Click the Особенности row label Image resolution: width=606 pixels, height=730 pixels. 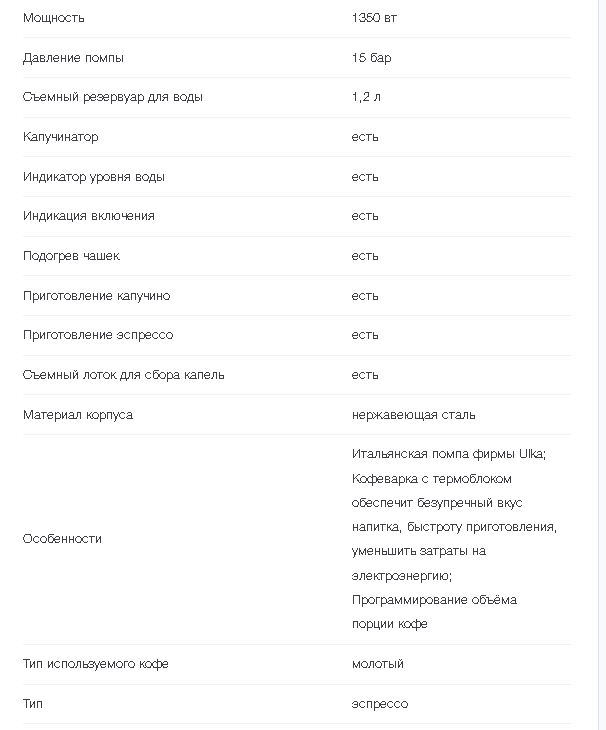click(62, 539)
